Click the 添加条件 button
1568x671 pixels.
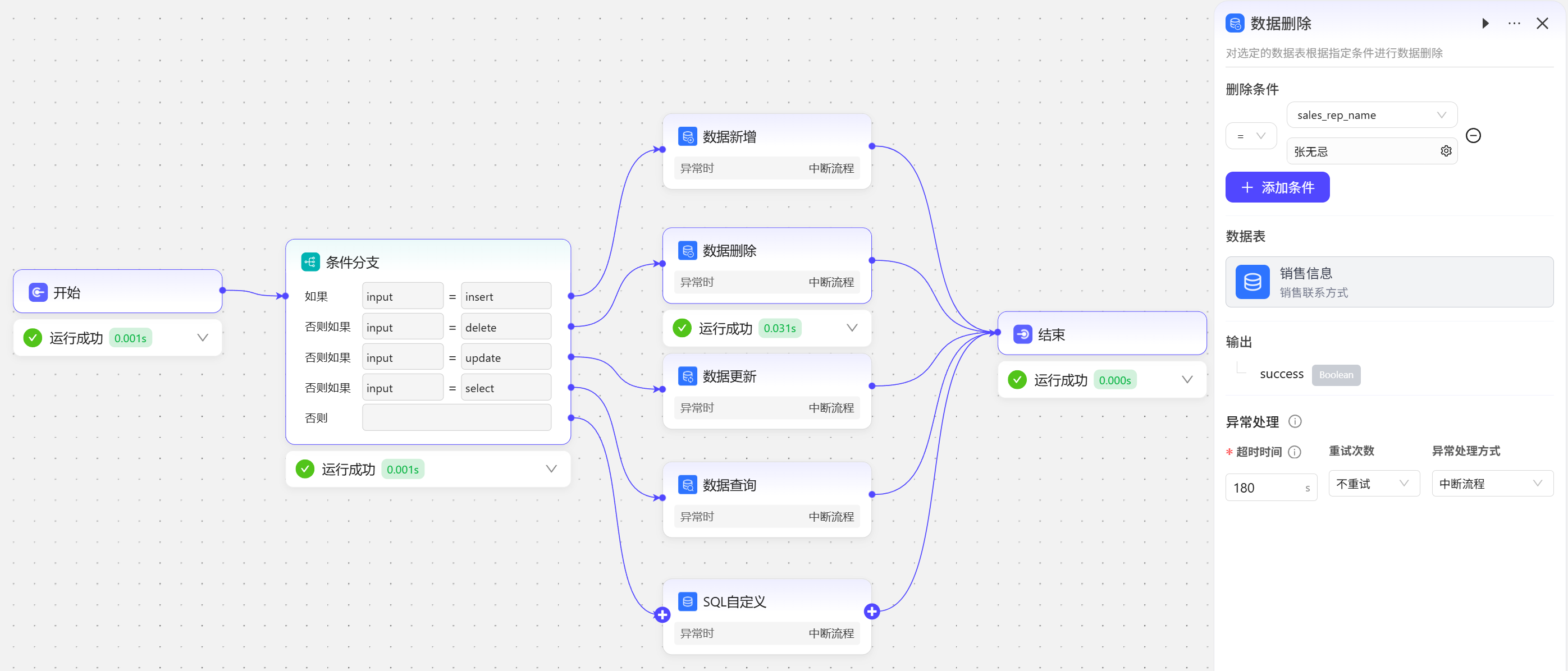[x=1277, y=187]
